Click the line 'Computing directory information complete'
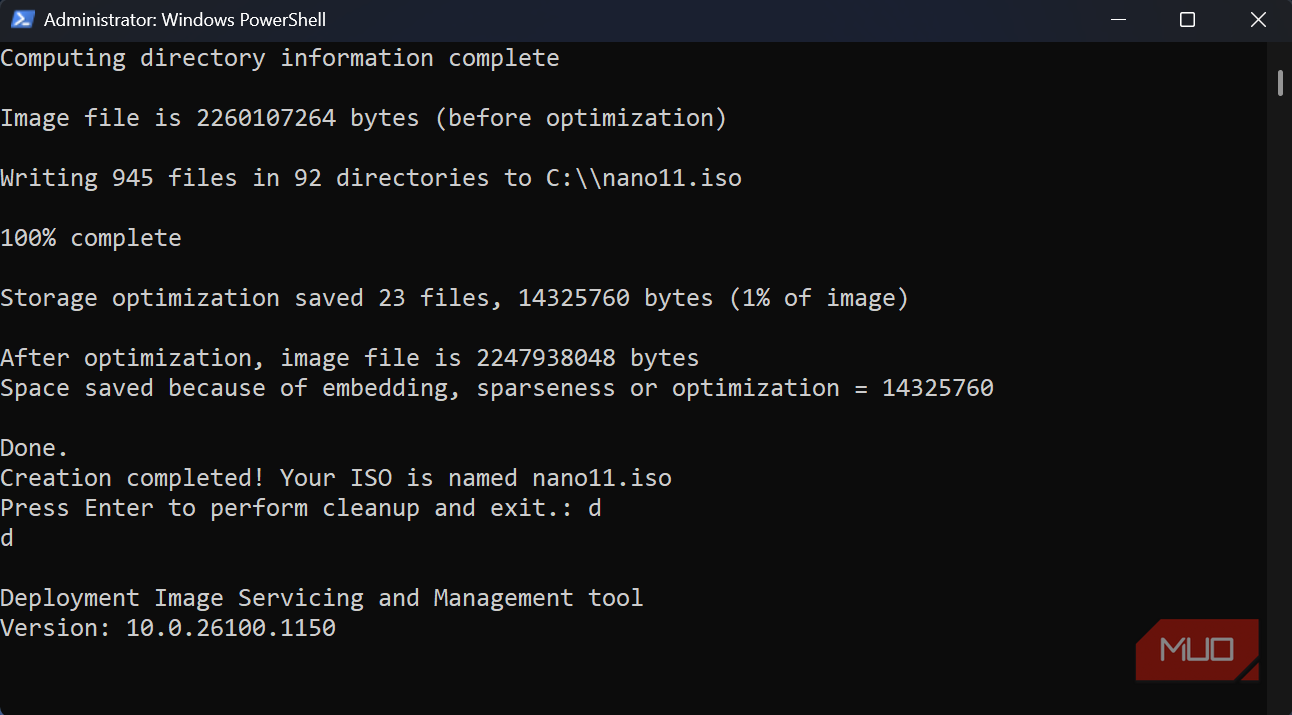The image size is (1292, 715). 280,59
